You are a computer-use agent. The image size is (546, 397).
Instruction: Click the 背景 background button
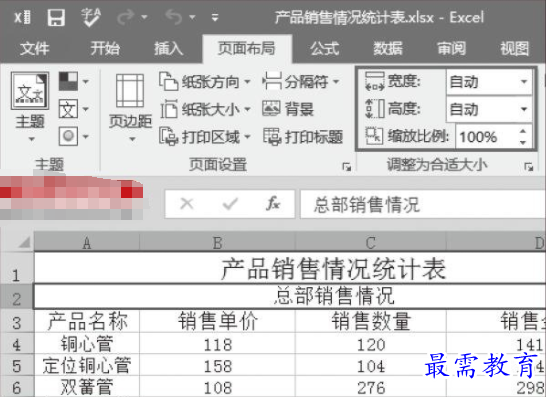(288, 109)
